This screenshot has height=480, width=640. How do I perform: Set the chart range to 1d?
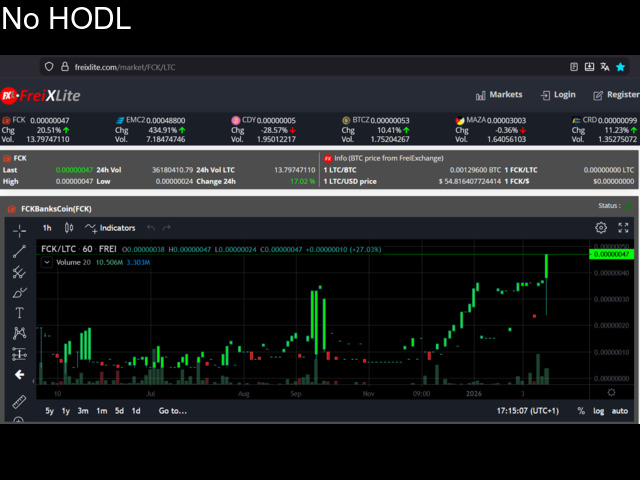pos(136,411)
